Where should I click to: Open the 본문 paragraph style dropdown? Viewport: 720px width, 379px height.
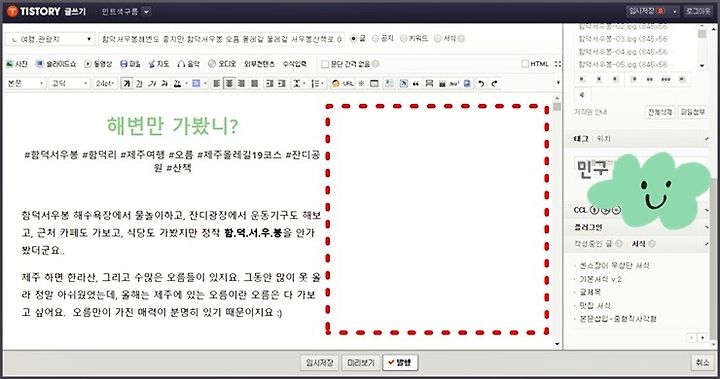[x=26, y=83]
